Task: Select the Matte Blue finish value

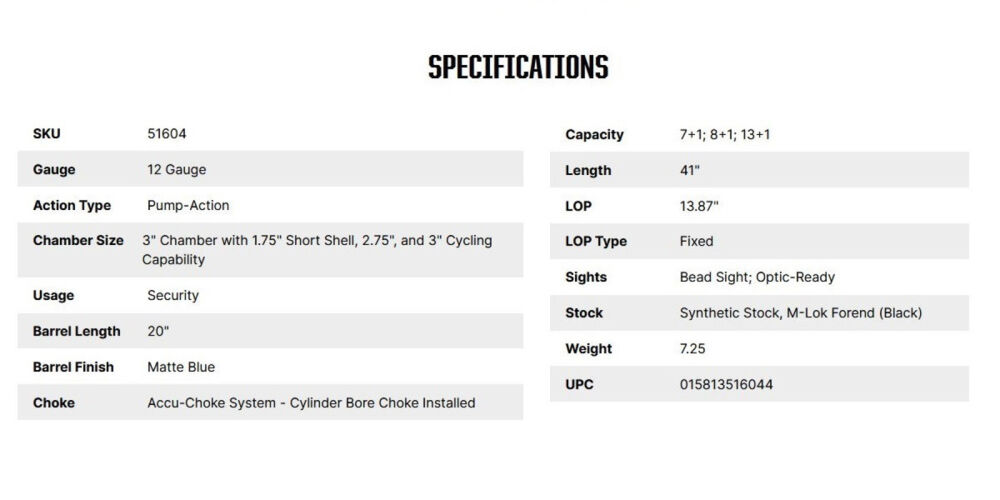Action: pyautogui.click(x=181, y=367)
